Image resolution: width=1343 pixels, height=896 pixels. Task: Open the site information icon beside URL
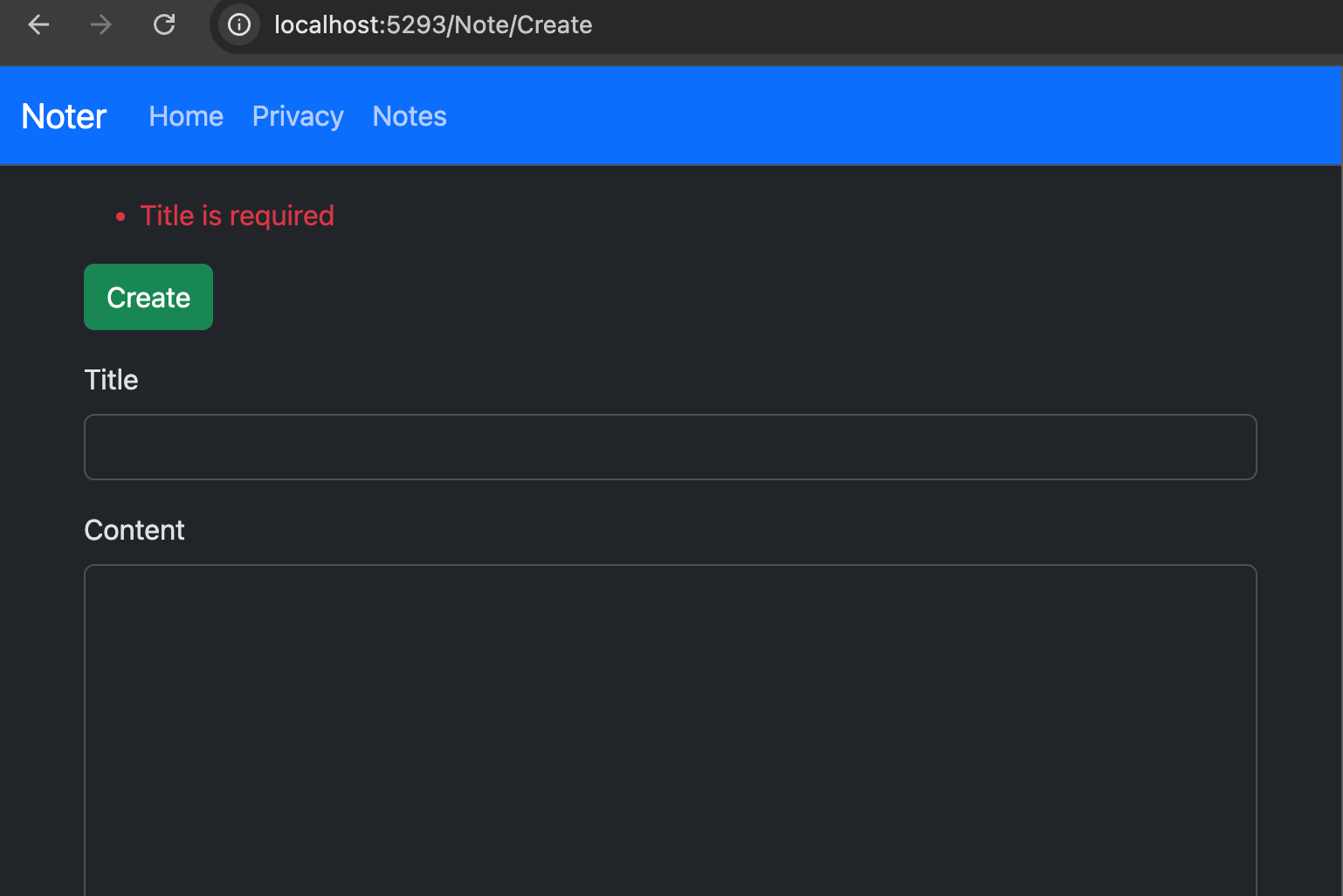click(239, 24)
